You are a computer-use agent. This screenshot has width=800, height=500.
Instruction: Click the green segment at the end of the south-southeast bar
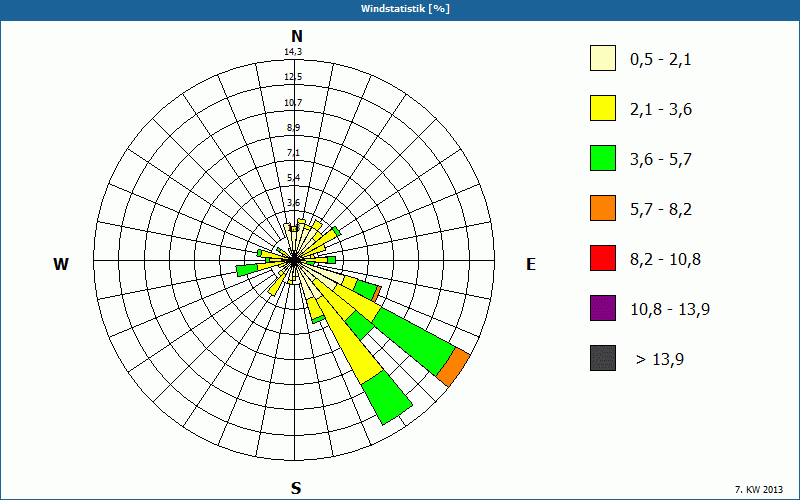click(x=388, y=398)
